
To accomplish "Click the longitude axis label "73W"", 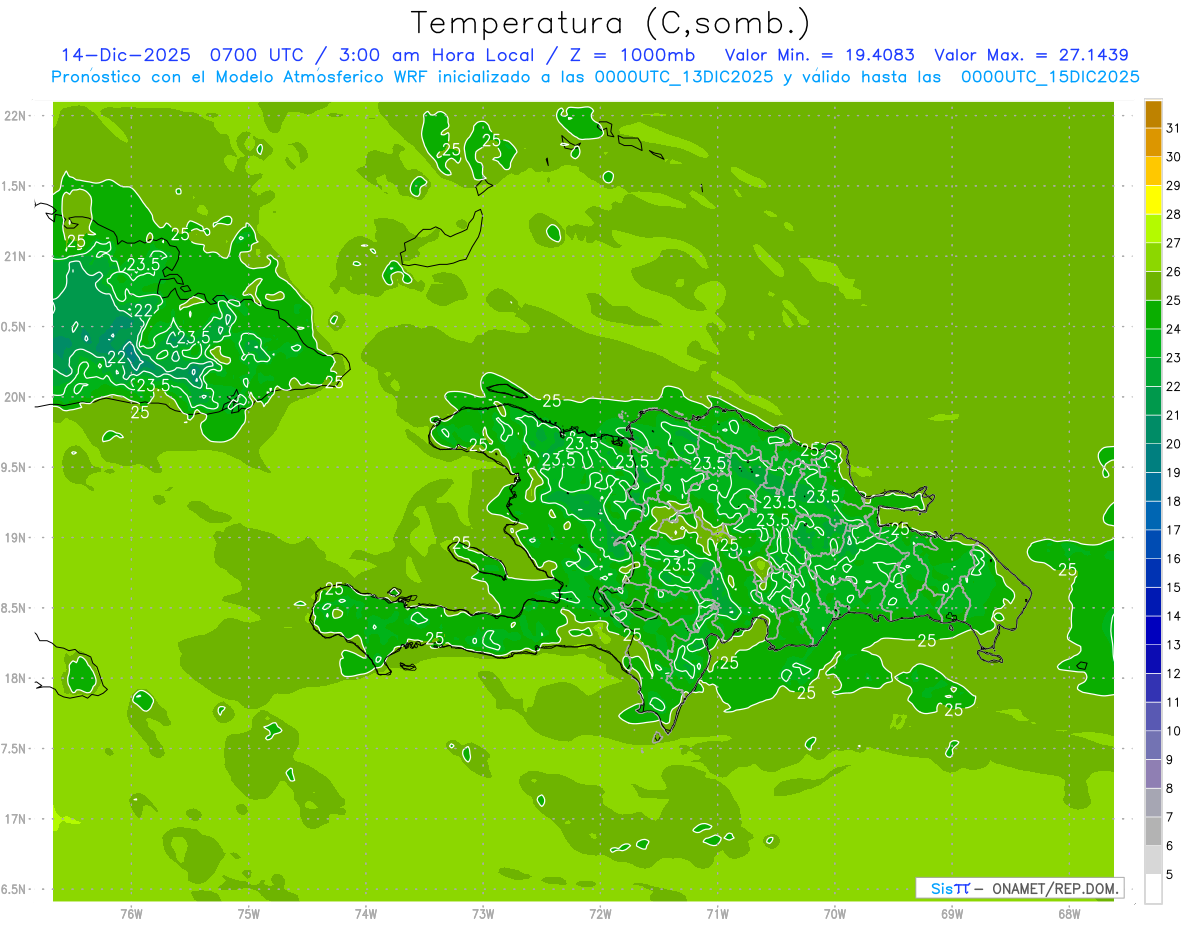I will [x=482, y=914].
